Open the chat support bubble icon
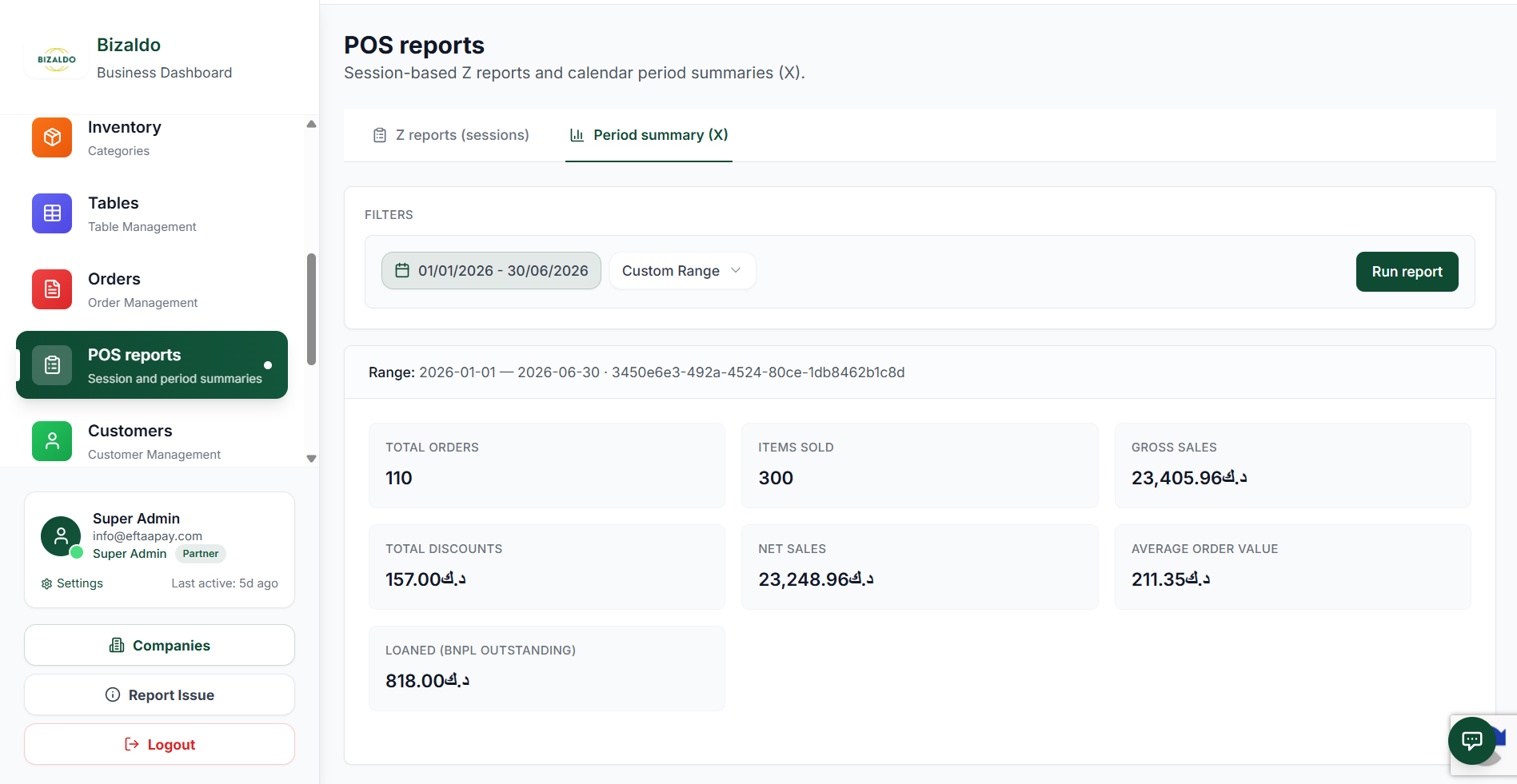 coord(1471,741)
